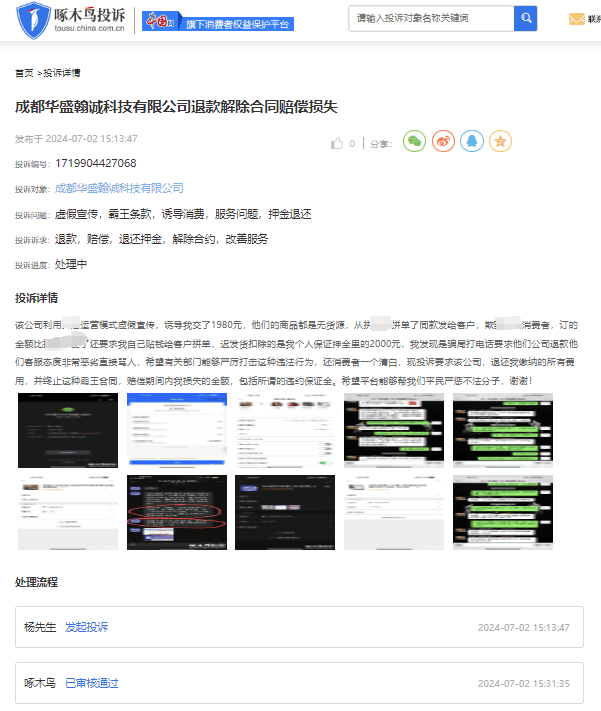This screenshot has height=711, width=601.
Task: Click 处理中 progress status text
Action: coord(71,264)
